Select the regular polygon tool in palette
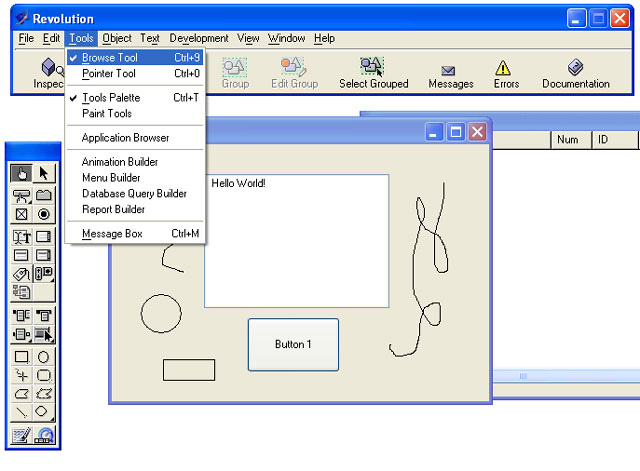Screen dimensions: 640x471 point(42,411)
